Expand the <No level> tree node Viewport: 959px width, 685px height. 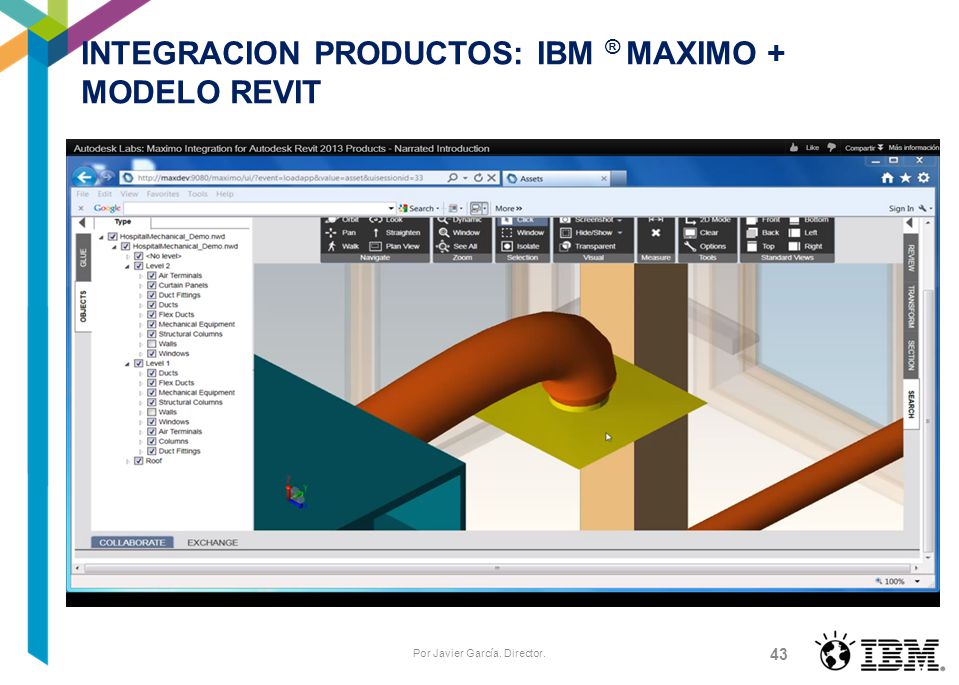(127, 257)
